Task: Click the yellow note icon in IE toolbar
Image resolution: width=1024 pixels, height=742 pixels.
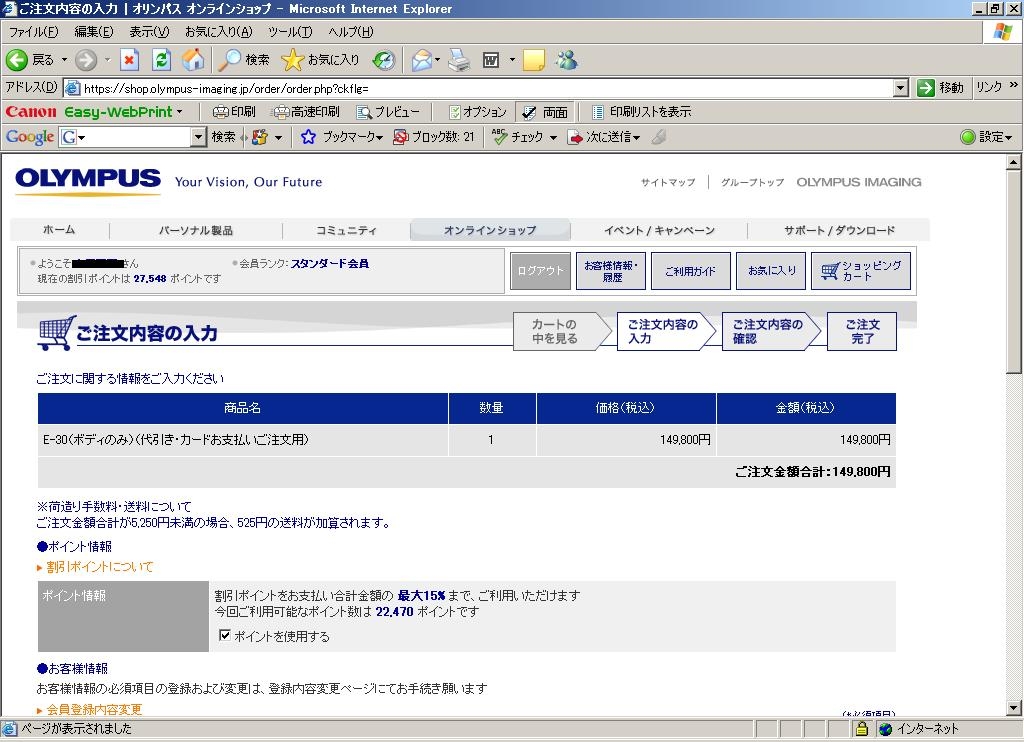Action: pos(534,60)
